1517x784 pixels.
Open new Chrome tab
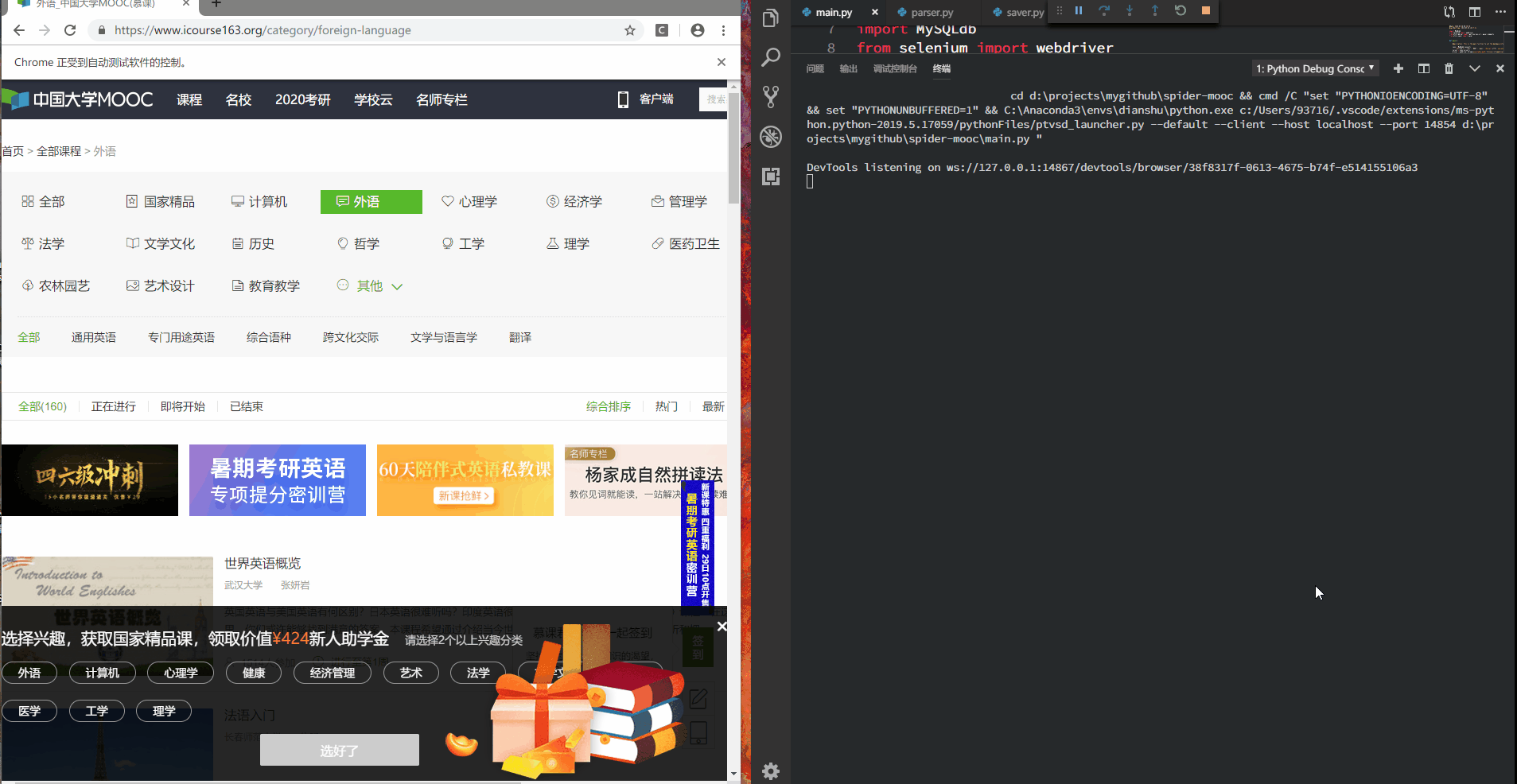tap(216, 4)
